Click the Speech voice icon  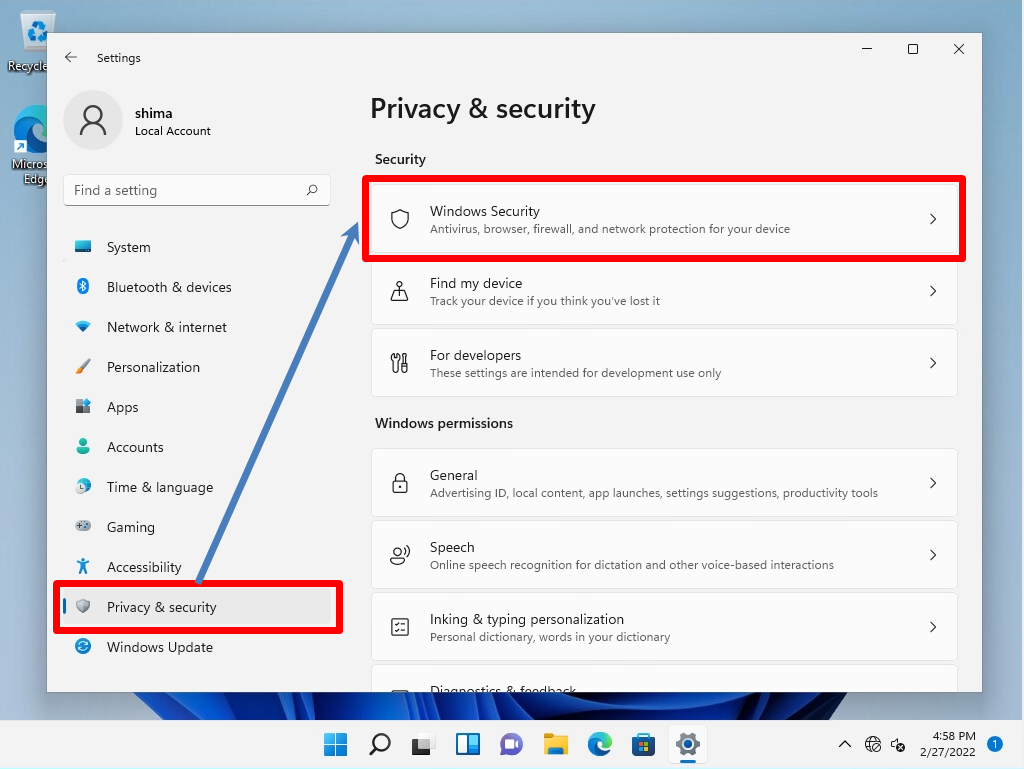click(400, 555)
